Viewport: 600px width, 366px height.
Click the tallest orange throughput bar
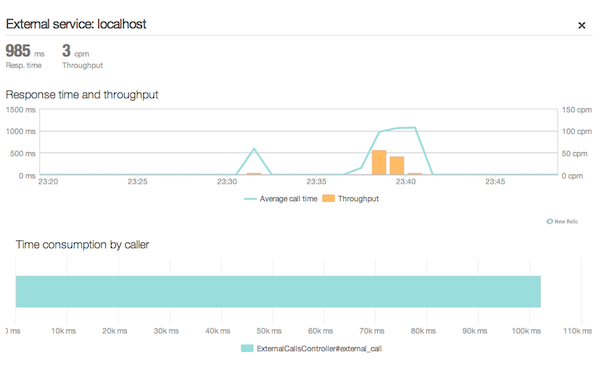(379, 162)
